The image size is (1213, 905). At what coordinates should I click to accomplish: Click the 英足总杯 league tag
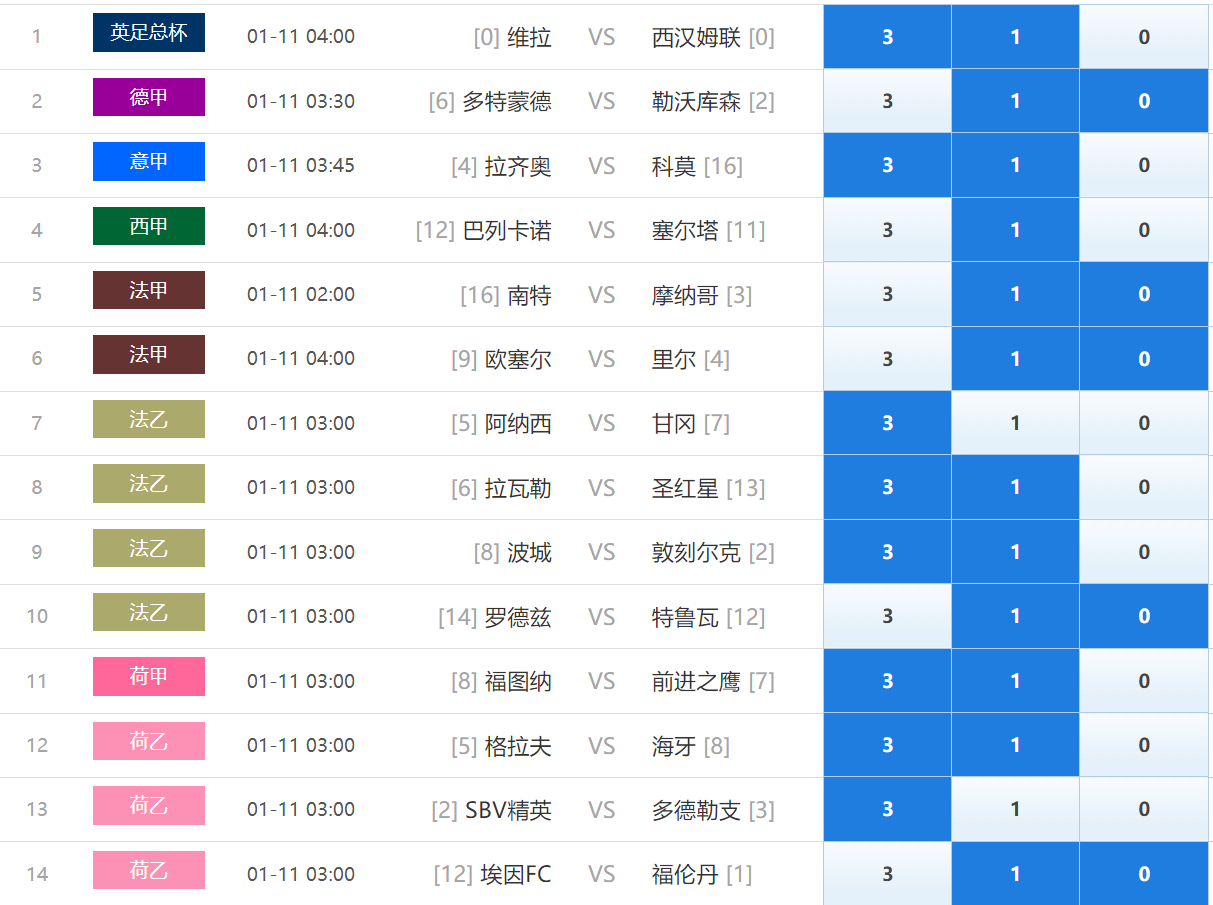[x=149, y=33]
